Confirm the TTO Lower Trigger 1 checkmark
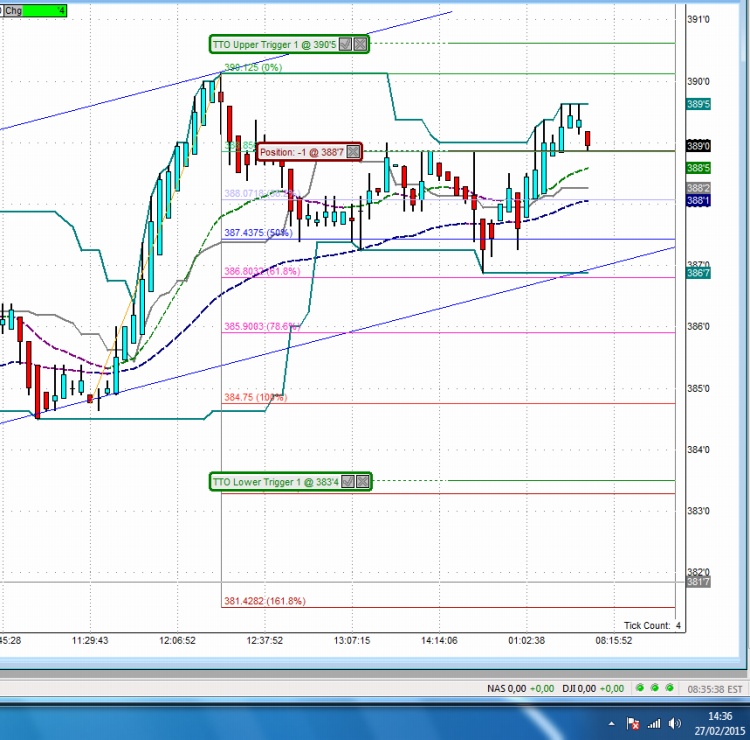This screenshot has width=750, height=740. coord(348,481)
